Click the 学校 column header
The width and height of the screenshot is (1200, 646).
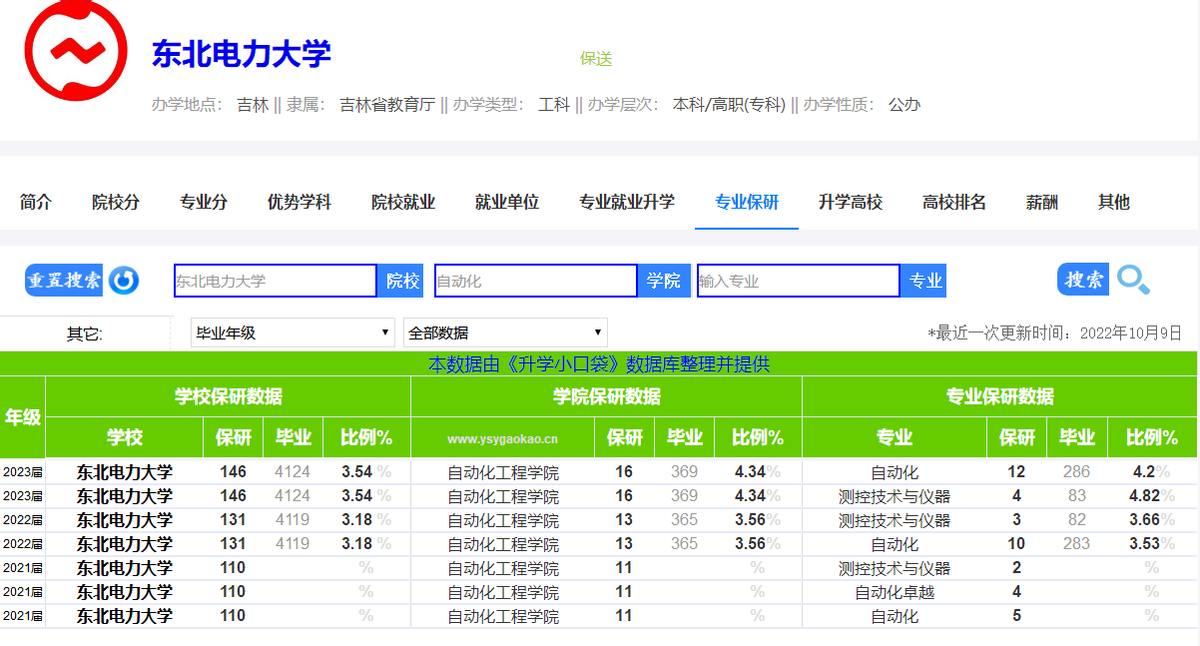click(x=125, y=438)
